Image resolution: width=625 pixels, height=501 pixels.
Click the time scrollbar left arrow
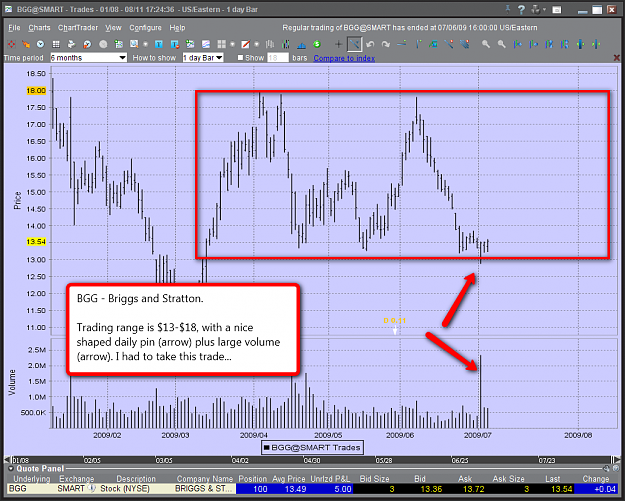[x=7, y=460]
